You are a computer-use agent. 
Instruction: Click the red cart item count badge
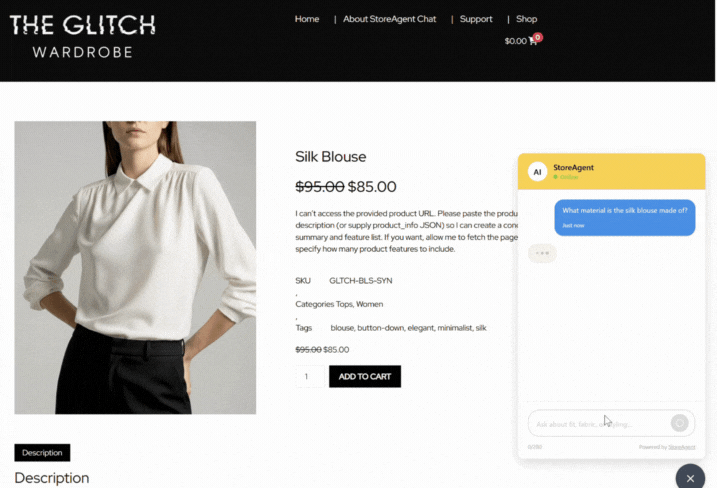coord(538,37)
